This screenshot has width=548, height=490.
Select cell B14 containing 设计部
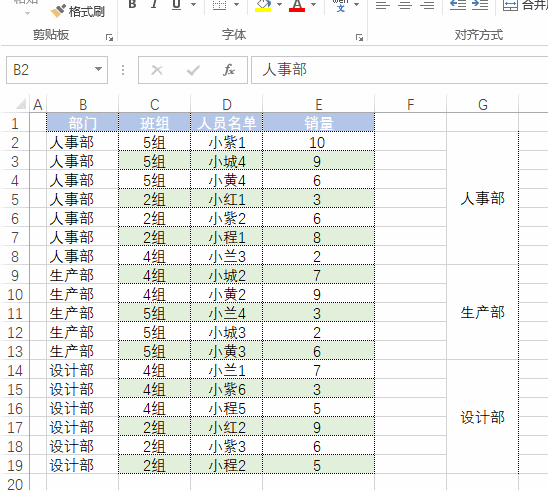coord(82,370)
